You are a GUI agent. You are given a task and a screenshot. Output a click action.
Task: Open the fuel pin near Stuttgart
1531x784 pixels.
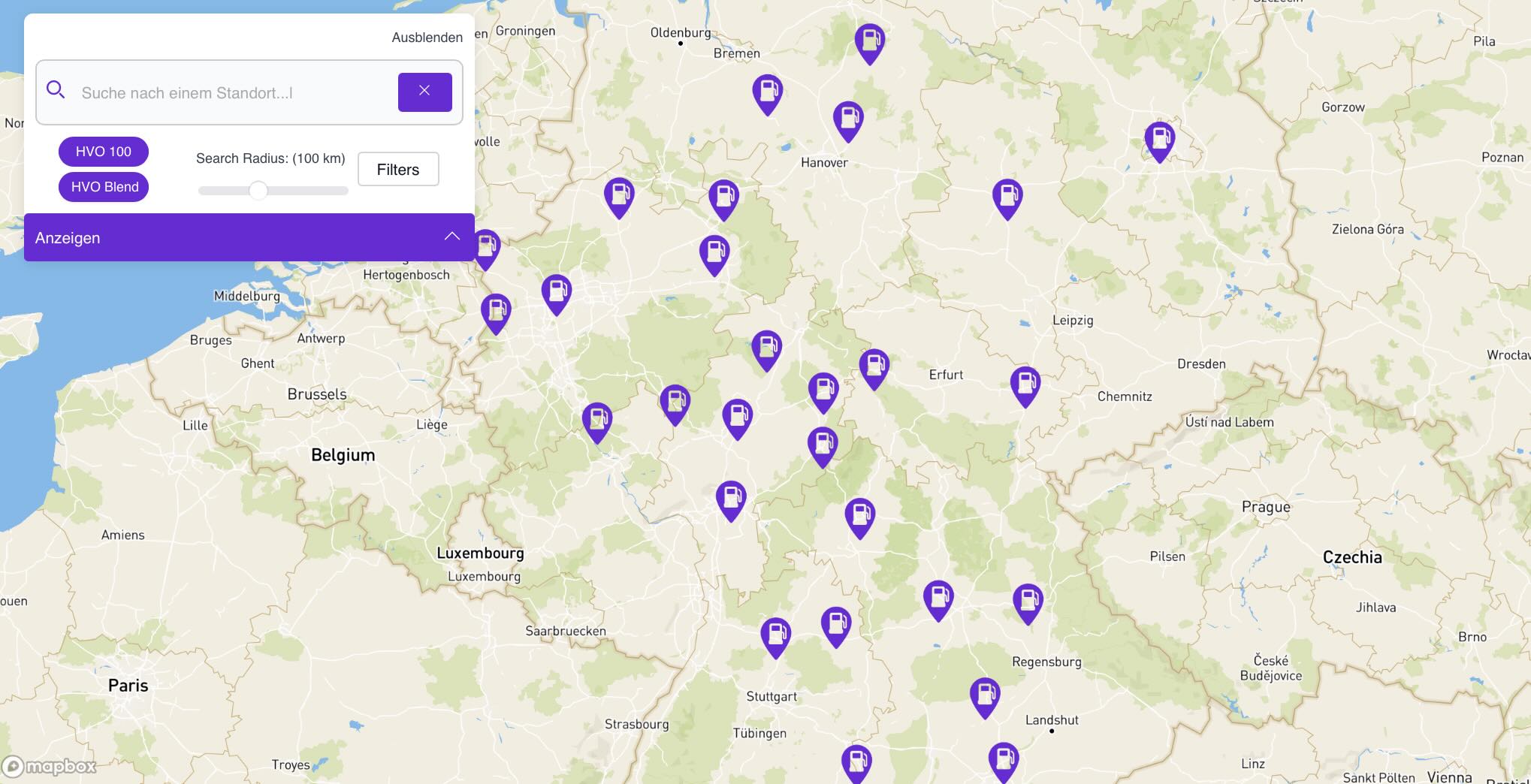coord(776,635)
